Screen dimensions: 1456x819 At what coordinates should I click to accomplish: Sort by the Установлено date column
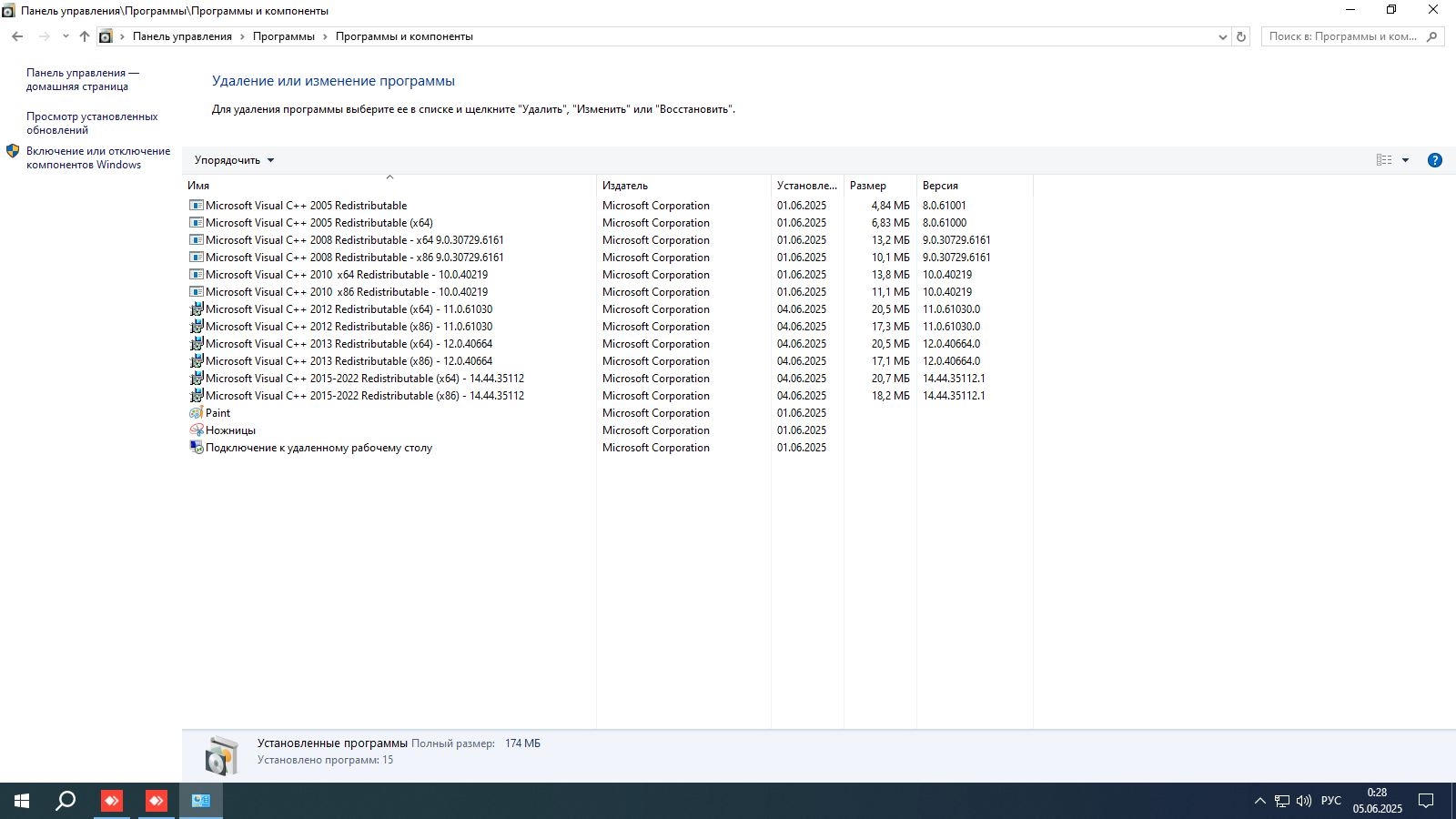807,186
